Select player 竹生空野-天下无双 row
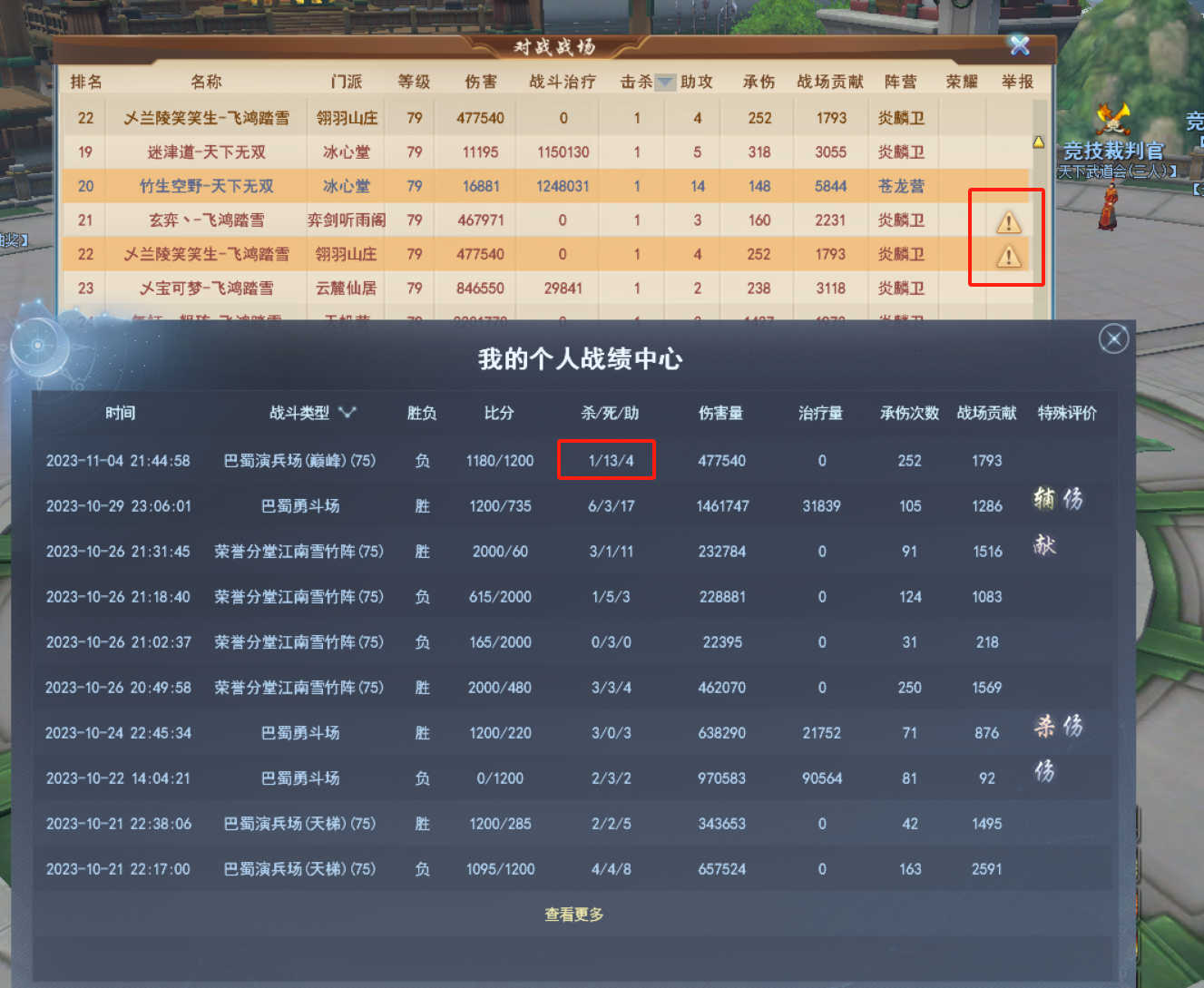This screenshot has width=1204, height=988. (x=545, y=186)
